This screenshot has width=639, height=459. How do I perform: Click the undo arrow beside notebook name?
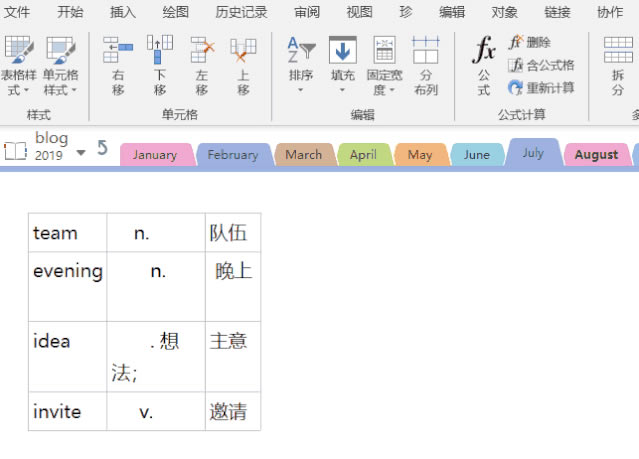(x=102, y=148)
